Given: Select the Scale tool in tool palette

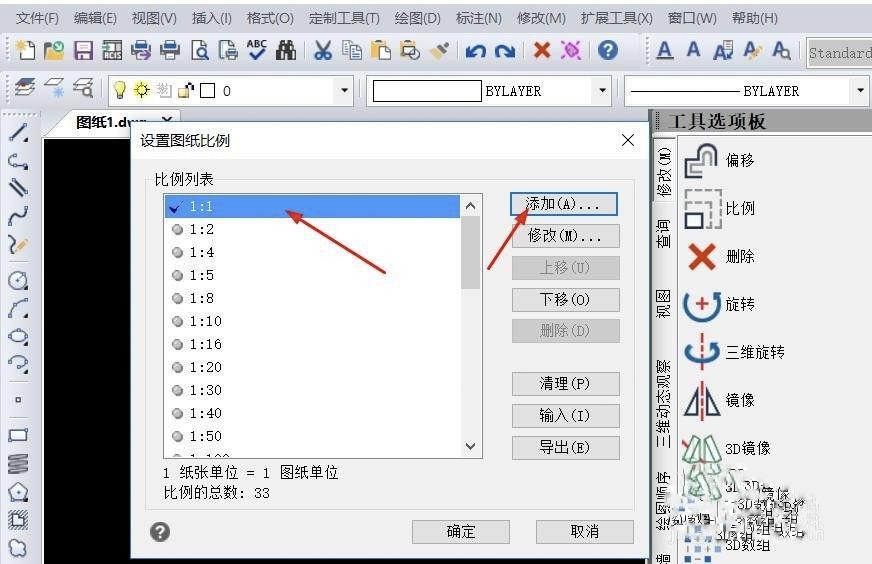Looking at the screenshot, I should click(x=719, y=209).
